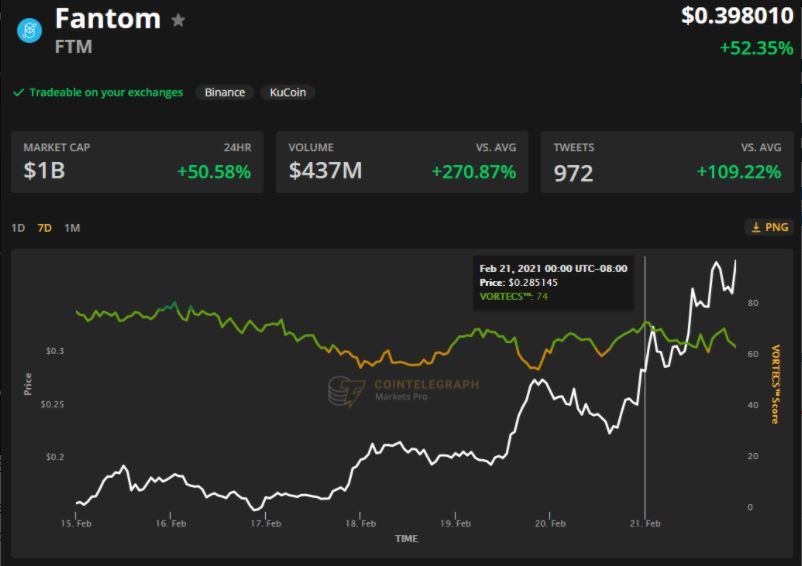Screen dimensions: 802x566
Task: Toggle the favorite star next to Fantom
Action: [178, 20]
